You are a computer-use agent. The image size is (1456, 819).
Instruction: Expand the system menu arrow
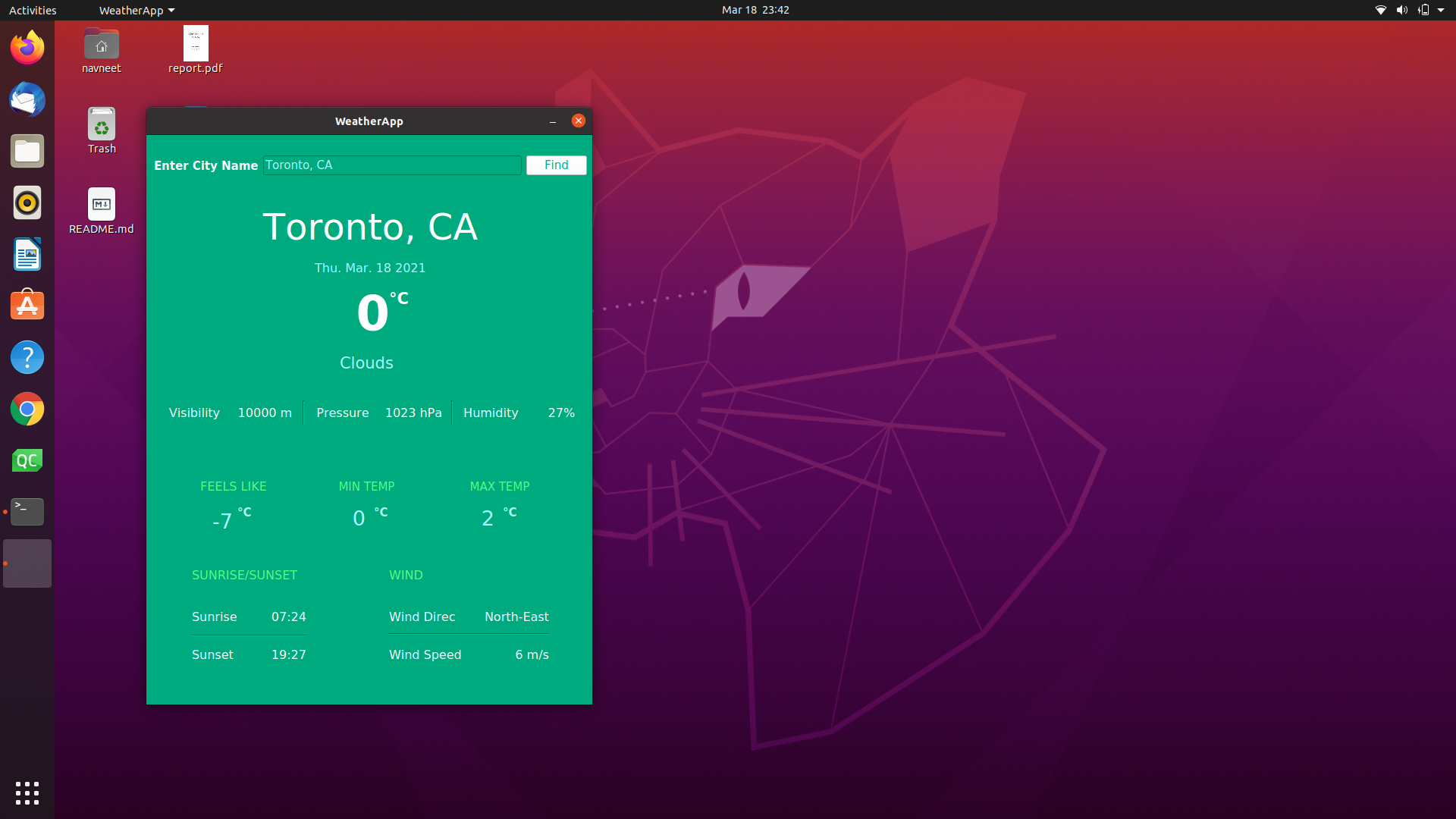1441,10
